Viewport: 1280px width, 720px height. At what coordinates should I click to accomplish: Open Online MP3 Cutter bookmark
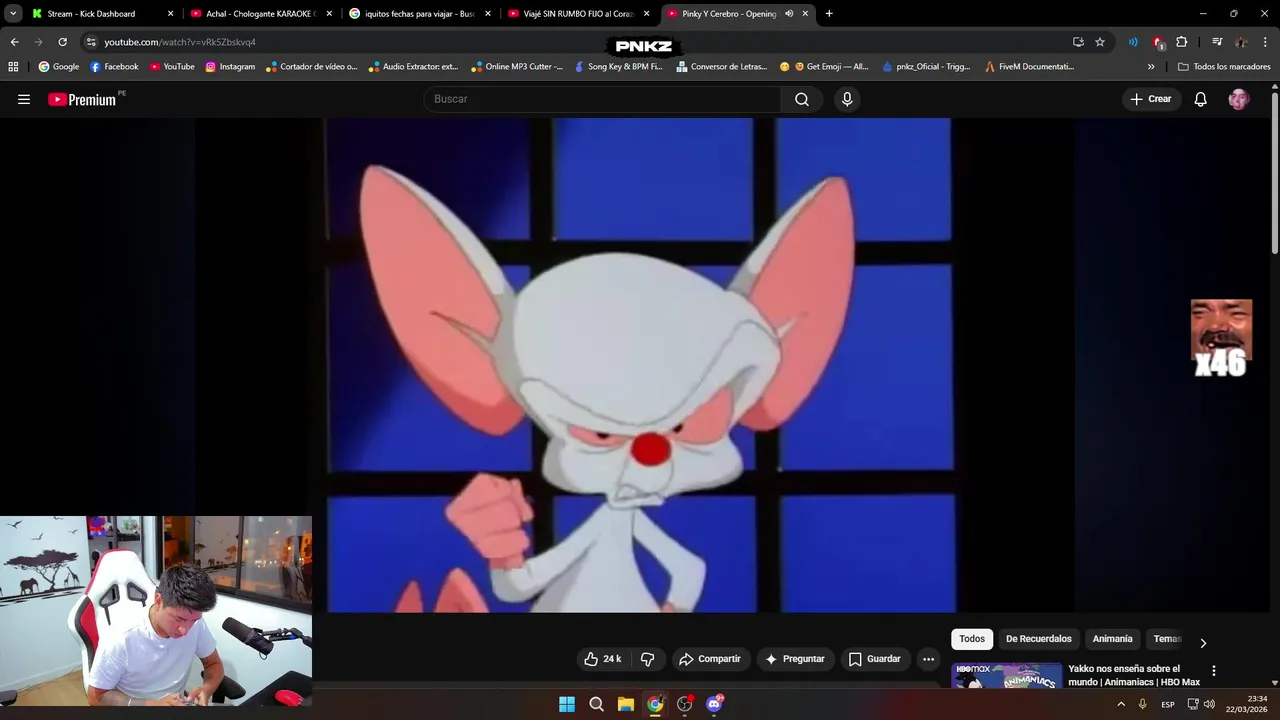(x=516, y=67)
